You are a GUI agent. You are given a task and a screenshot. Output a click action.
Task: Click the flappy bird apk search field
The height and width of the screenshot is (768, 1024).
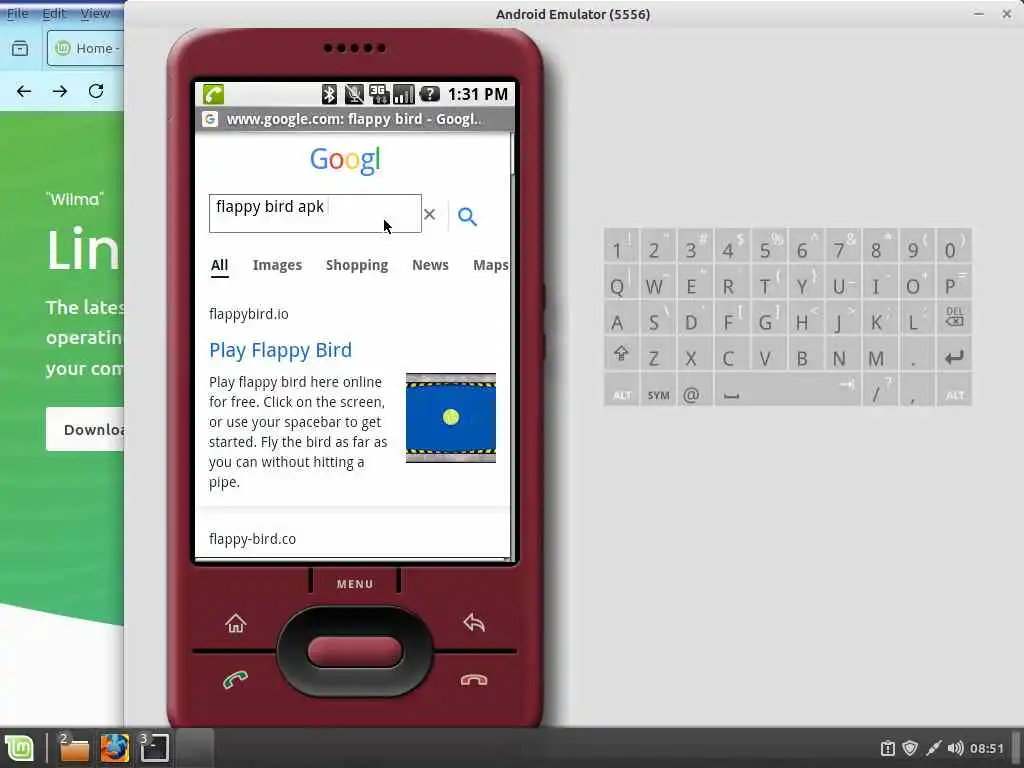pyautogui.click(x=315, y=213)
